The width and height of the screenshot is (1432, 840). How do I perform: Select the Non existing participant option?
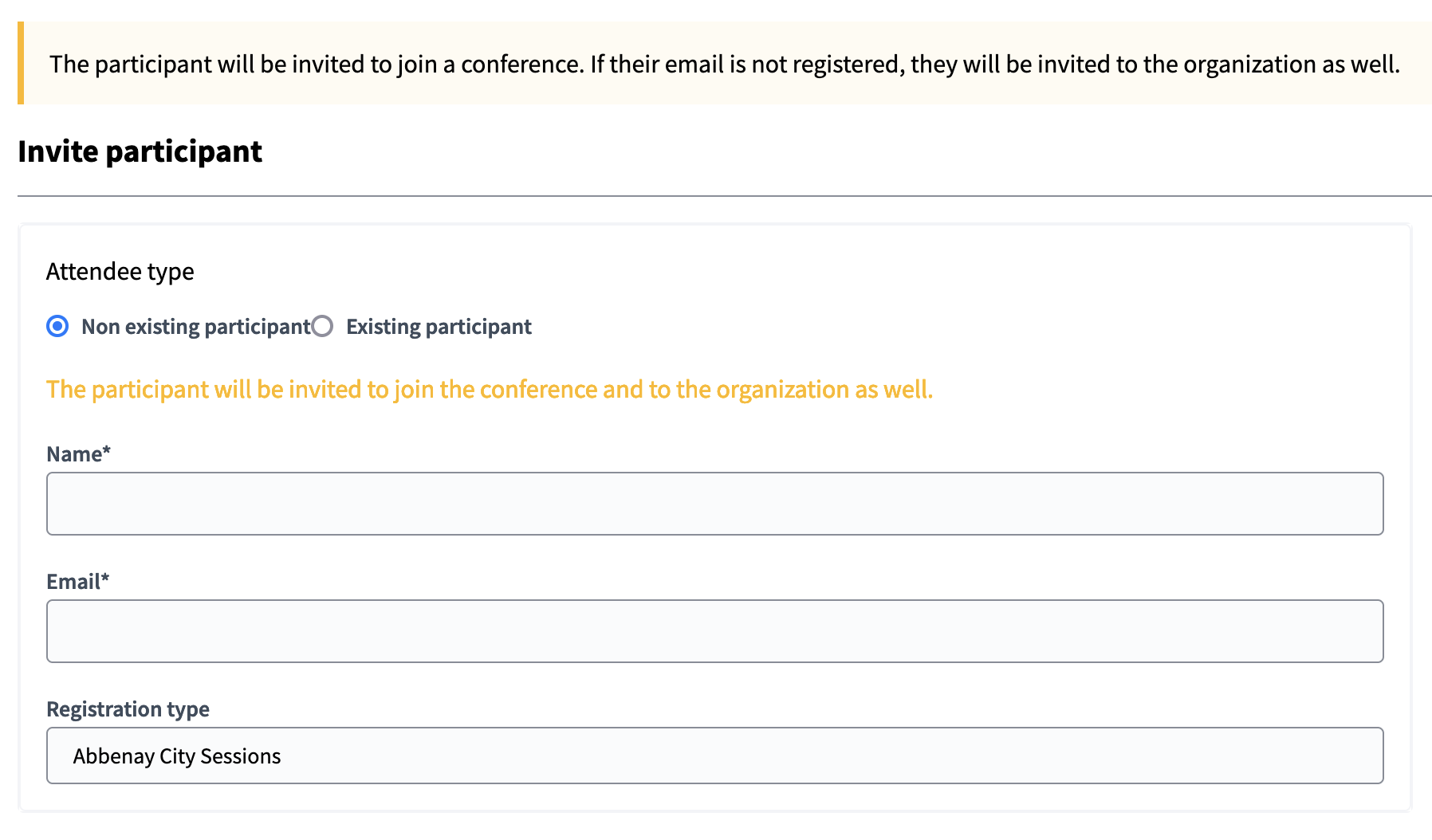[57, 326]
